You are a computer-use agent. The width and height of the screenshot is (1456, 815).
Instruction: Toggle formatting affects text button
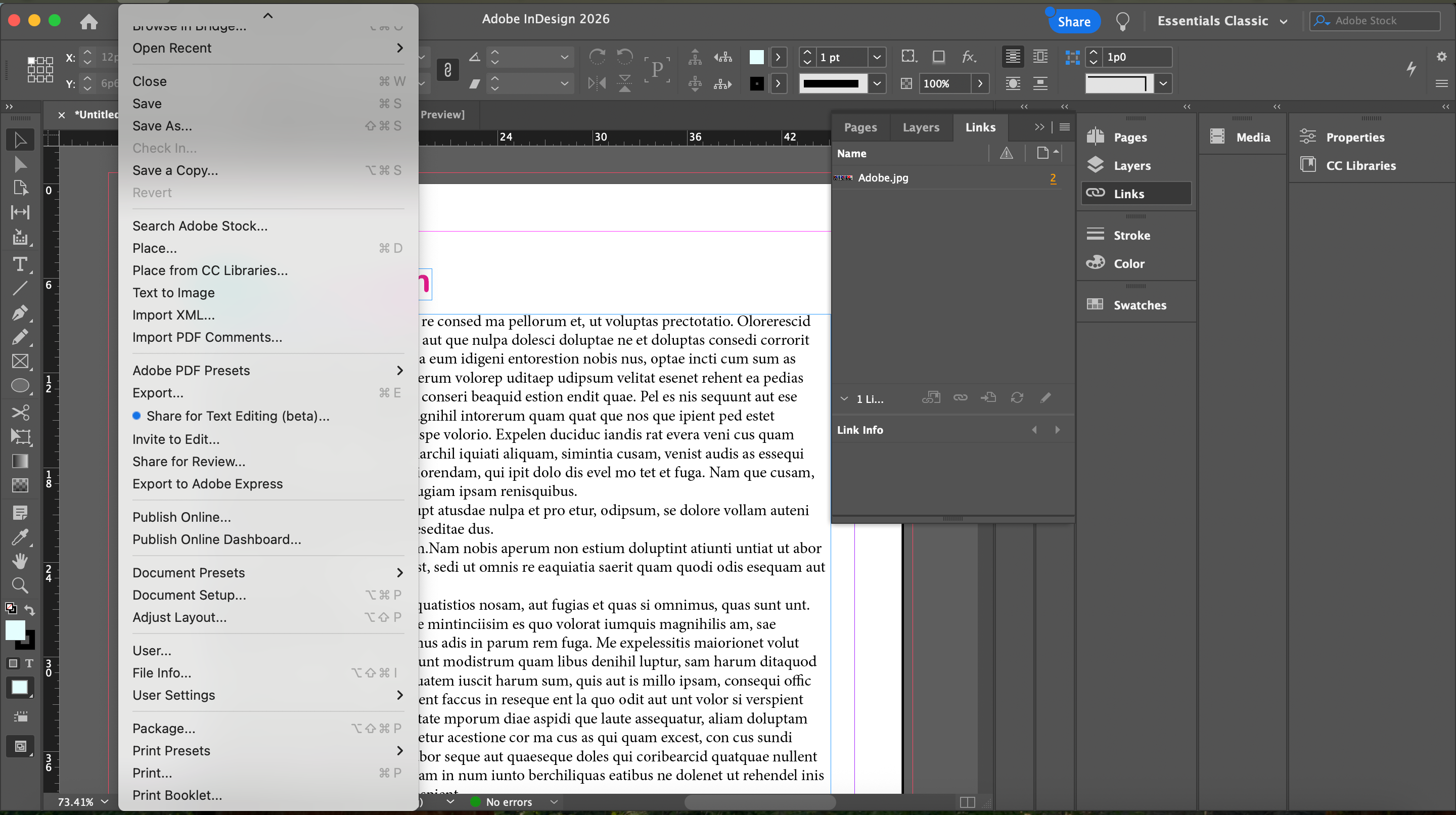[29, 663]
